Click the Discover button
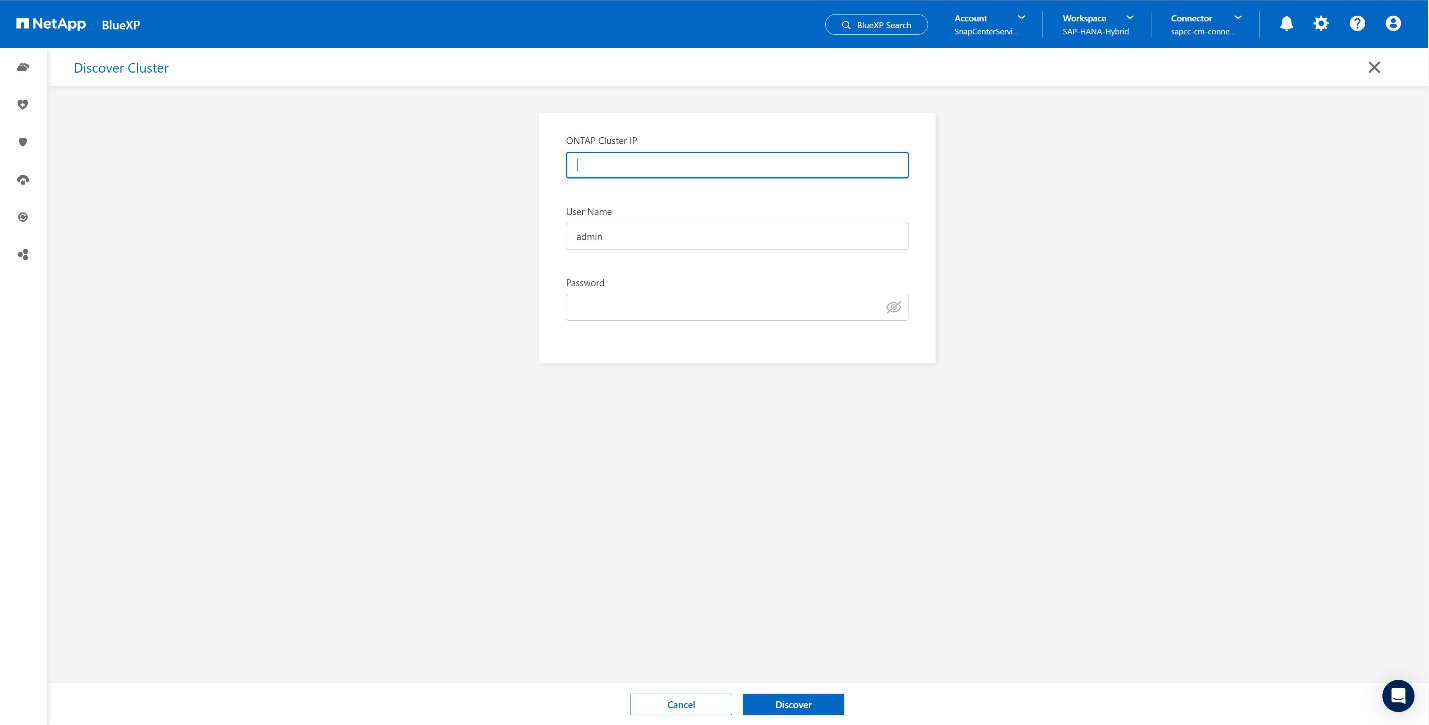 coord(793,705)
